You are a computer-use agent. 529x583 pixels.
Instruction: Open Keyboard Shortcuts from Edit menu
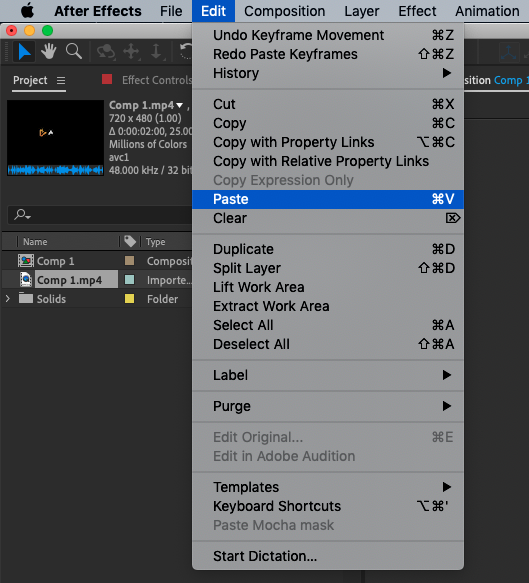coord(328,506)
